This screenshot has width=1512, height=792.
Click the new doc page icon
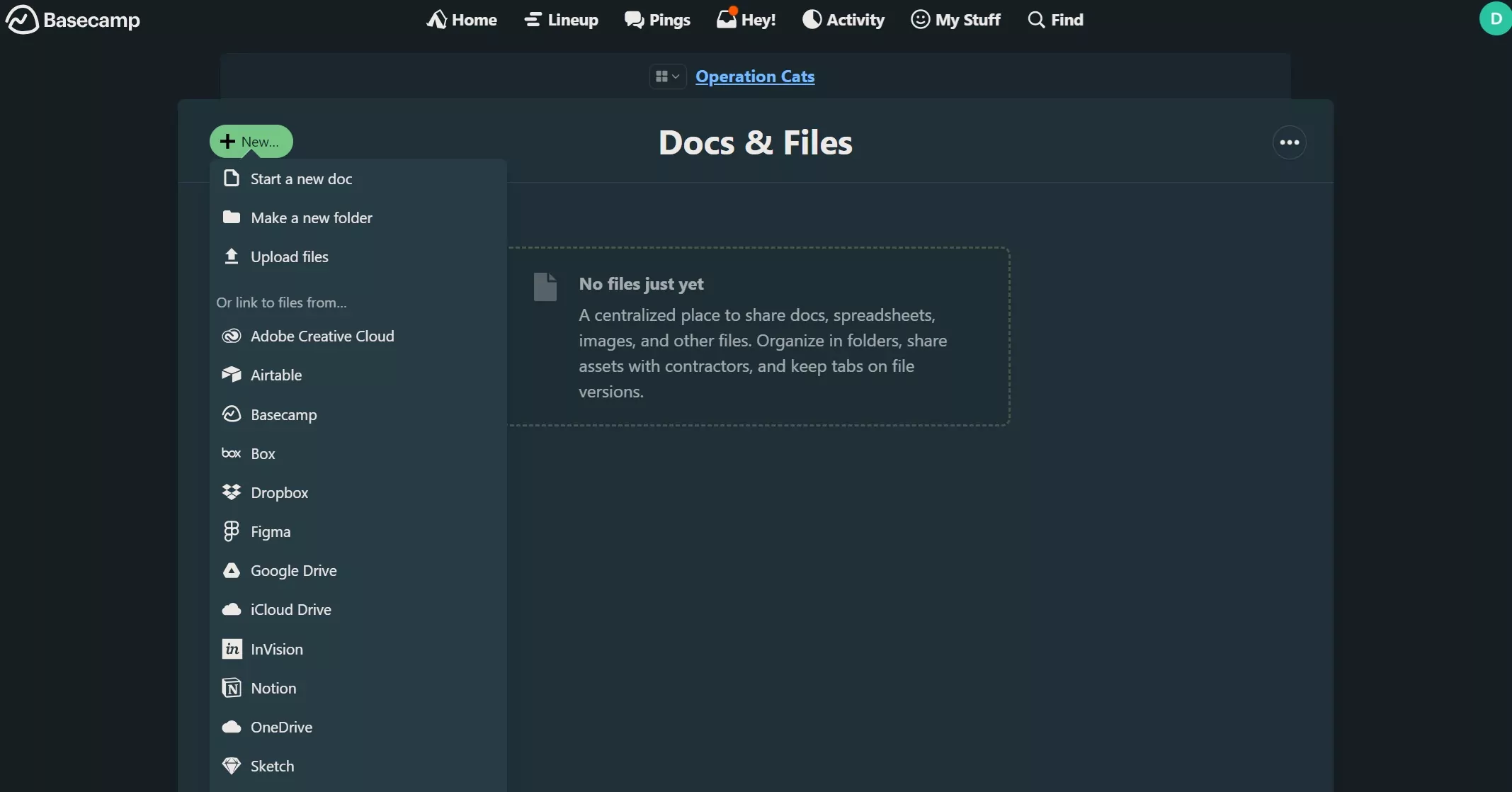tap(231, 178)
